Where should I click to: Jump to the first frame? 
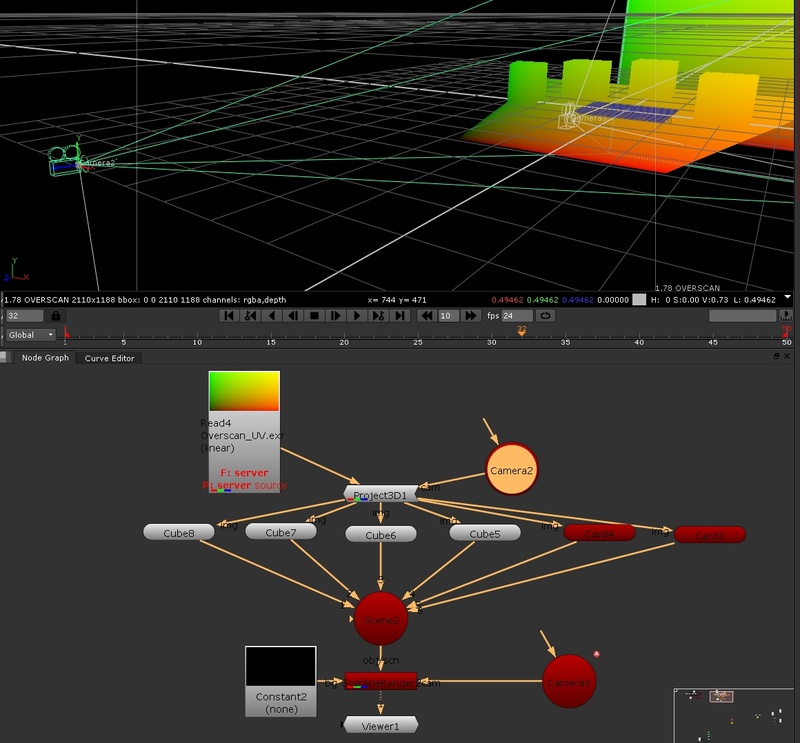pos(229,316)
